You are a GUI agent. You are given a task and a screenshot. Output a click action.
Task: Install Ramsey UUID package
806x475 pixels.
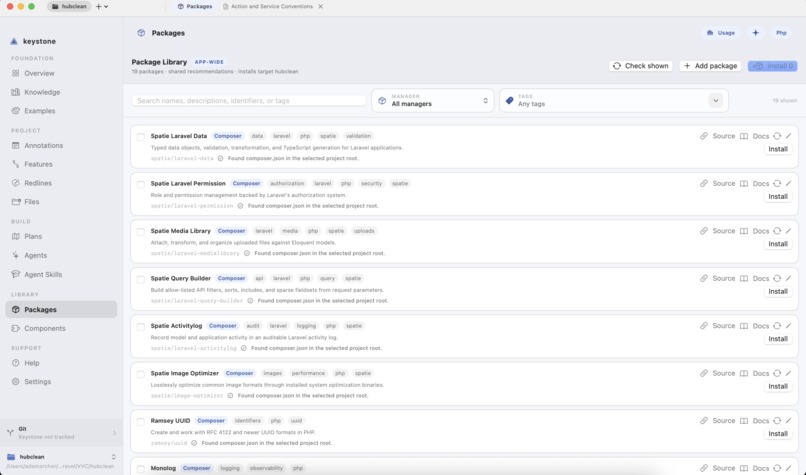(x=778, y=434)
